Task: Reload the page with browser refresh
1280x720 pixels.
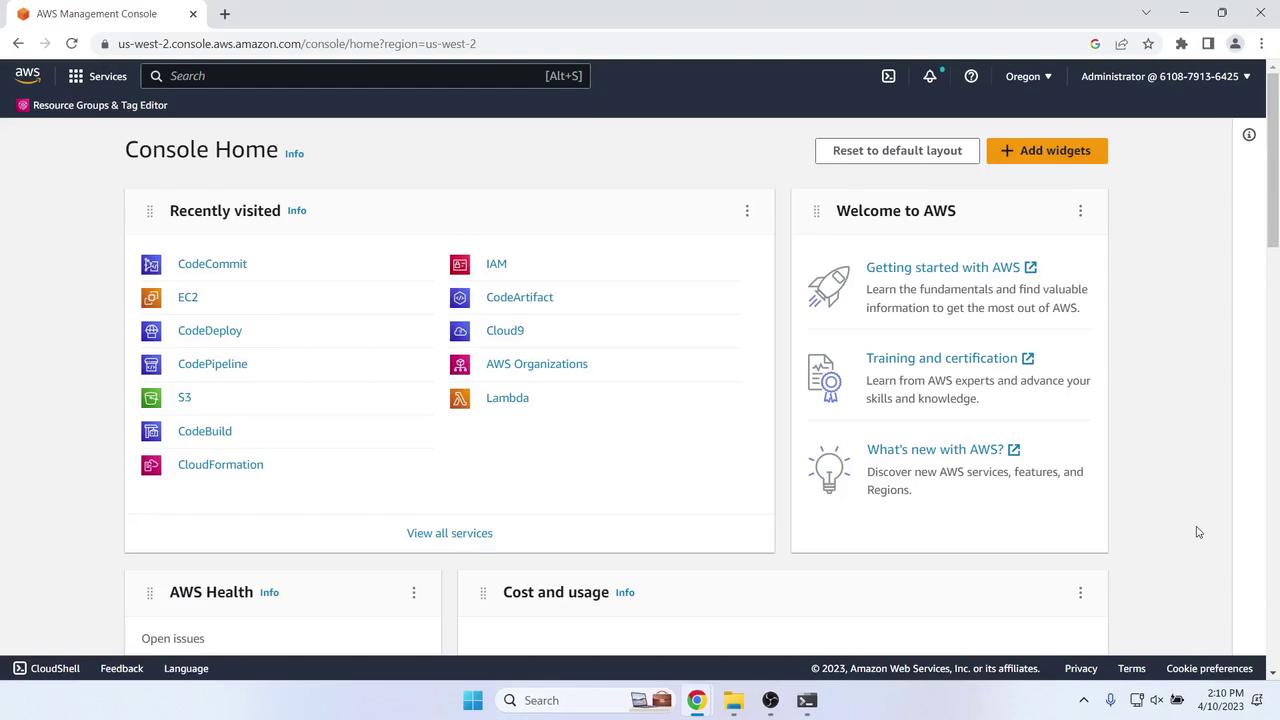Action: point(72,44)
